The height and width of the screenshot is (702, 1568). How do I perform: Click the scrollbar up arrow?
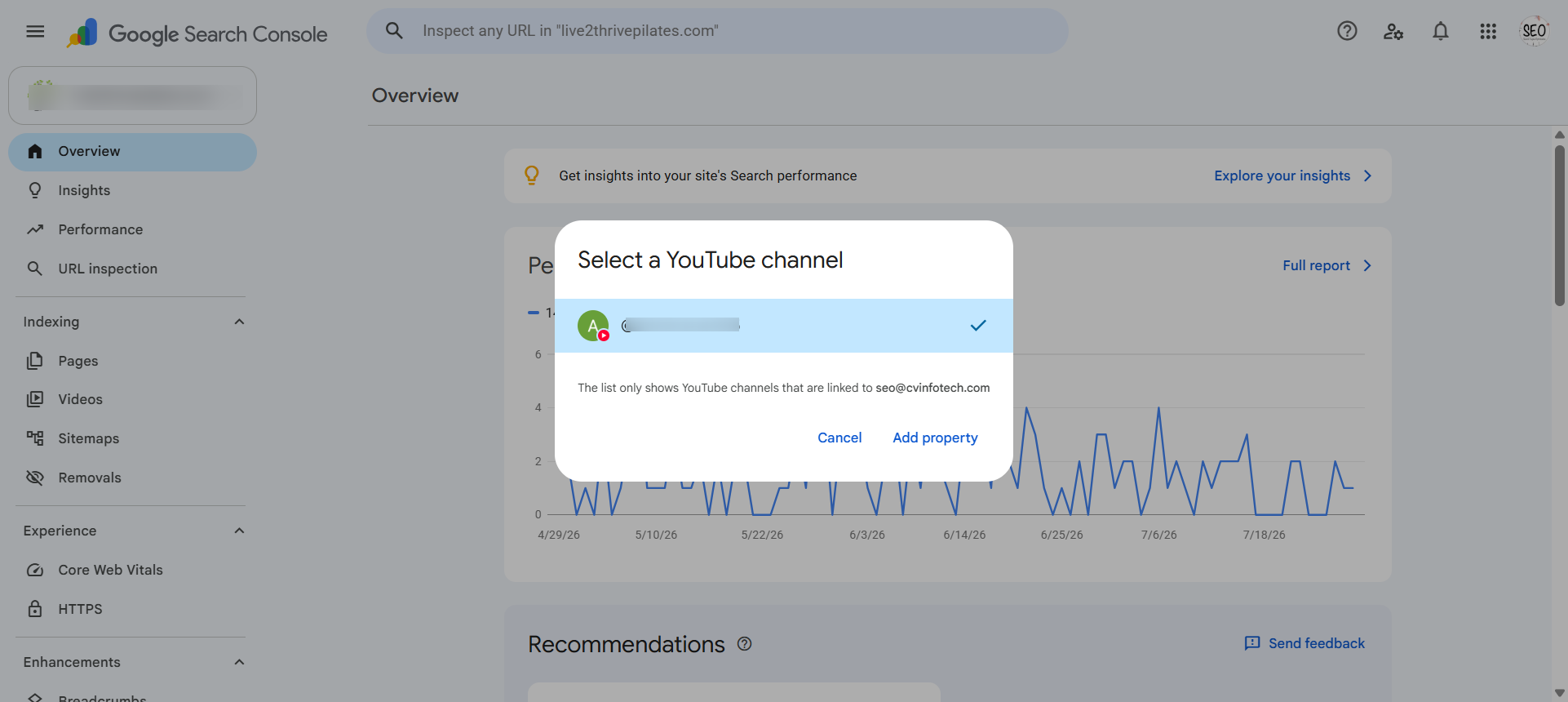(1559, 135)
